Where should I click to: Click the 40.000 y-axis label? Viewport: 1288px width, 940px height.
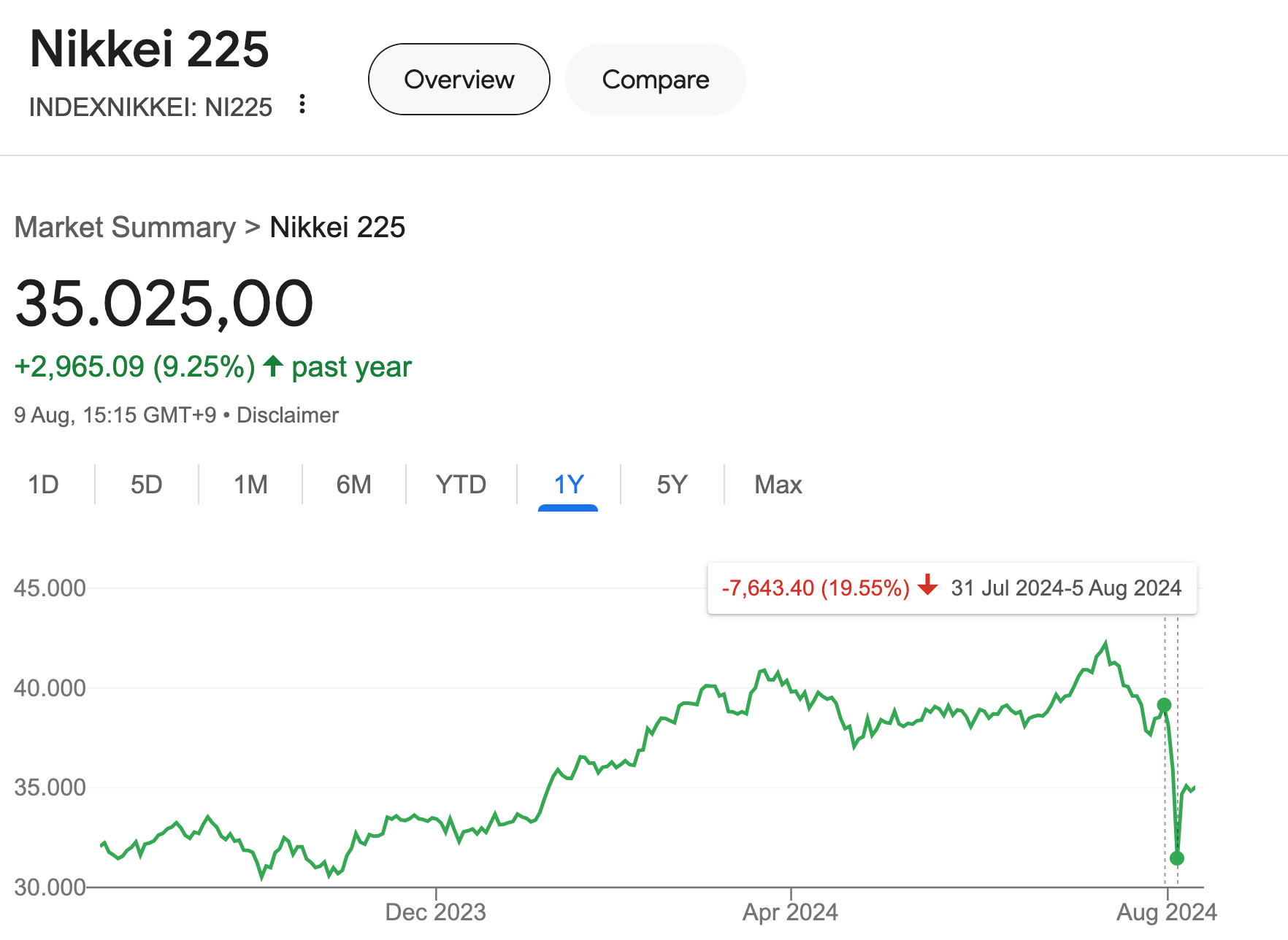(50, 687)
